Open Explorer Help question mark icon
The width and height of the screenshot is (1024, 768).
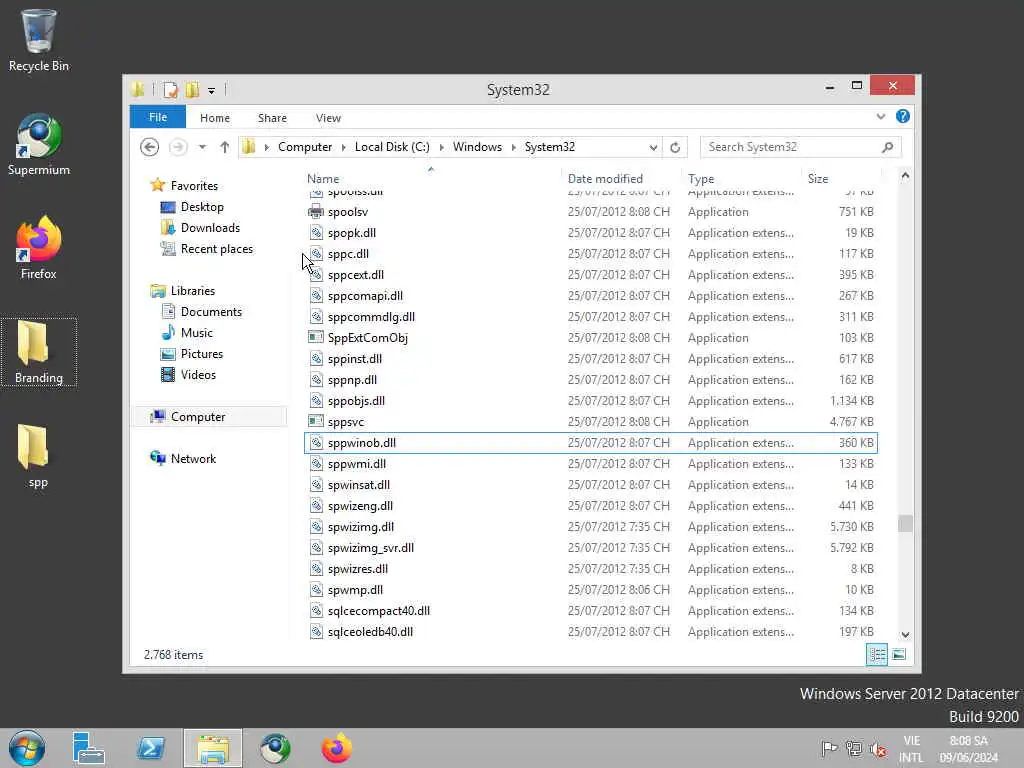pyautogui.click(x=903, y=116)
